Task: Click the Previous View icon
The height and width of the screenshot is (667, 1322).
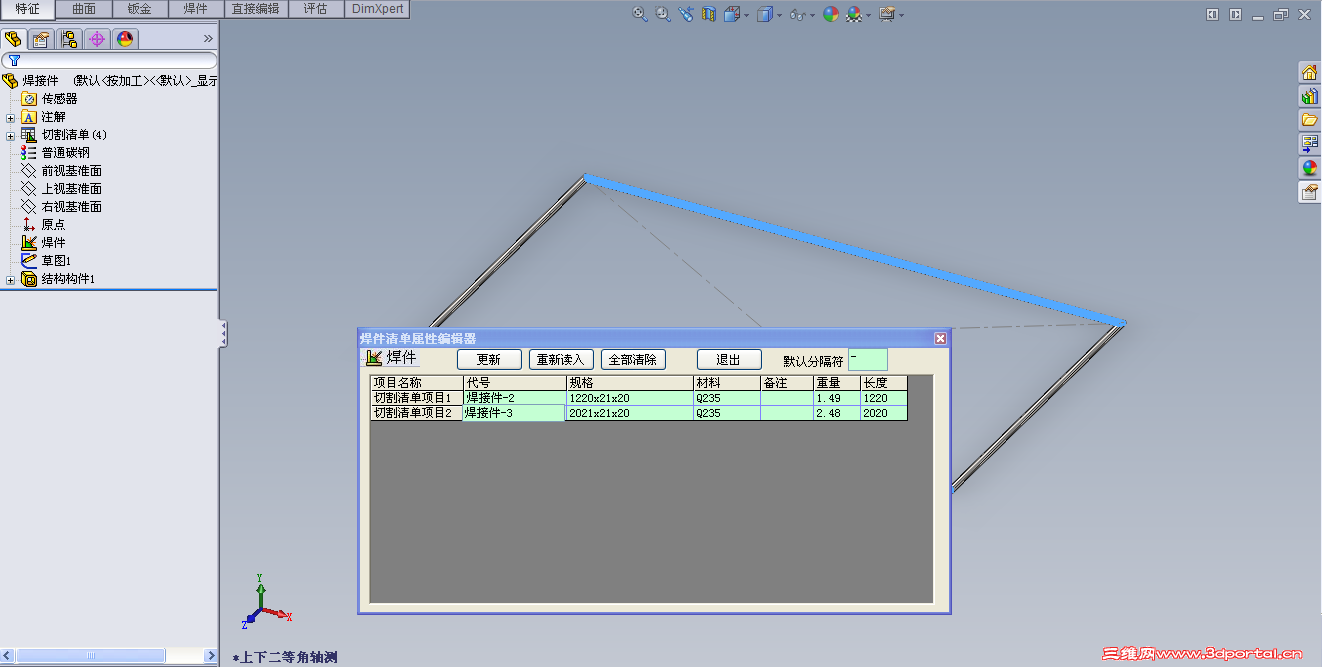Action: point(686,14)
